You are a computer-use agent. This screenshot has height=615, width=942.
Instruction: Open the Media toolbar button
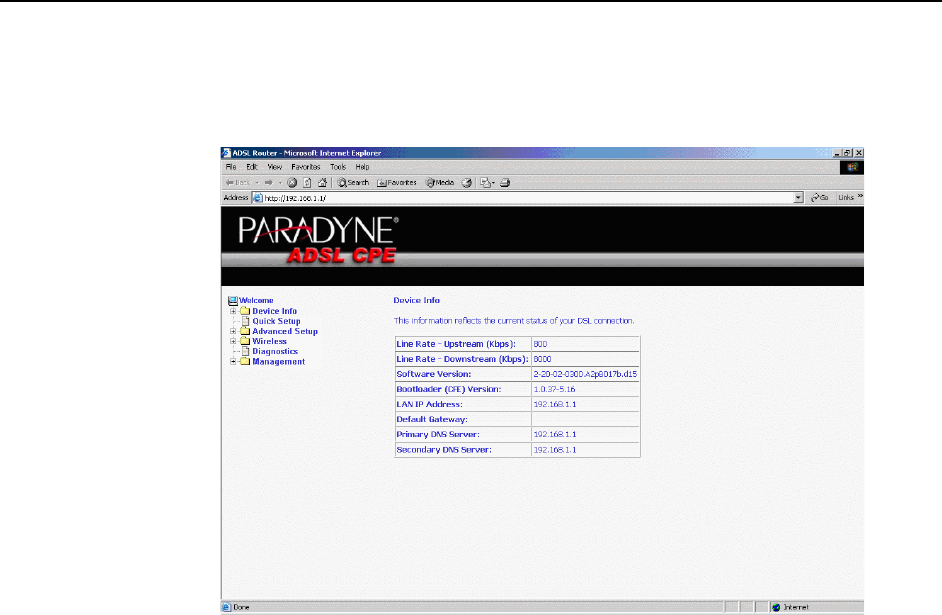(440, 183)
